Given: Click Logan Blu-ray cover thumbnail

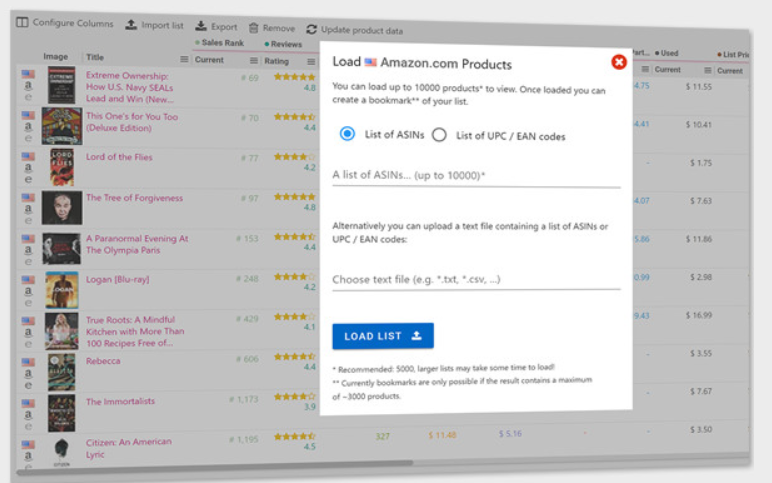Looking at the screenshot, I should [62, 290].
